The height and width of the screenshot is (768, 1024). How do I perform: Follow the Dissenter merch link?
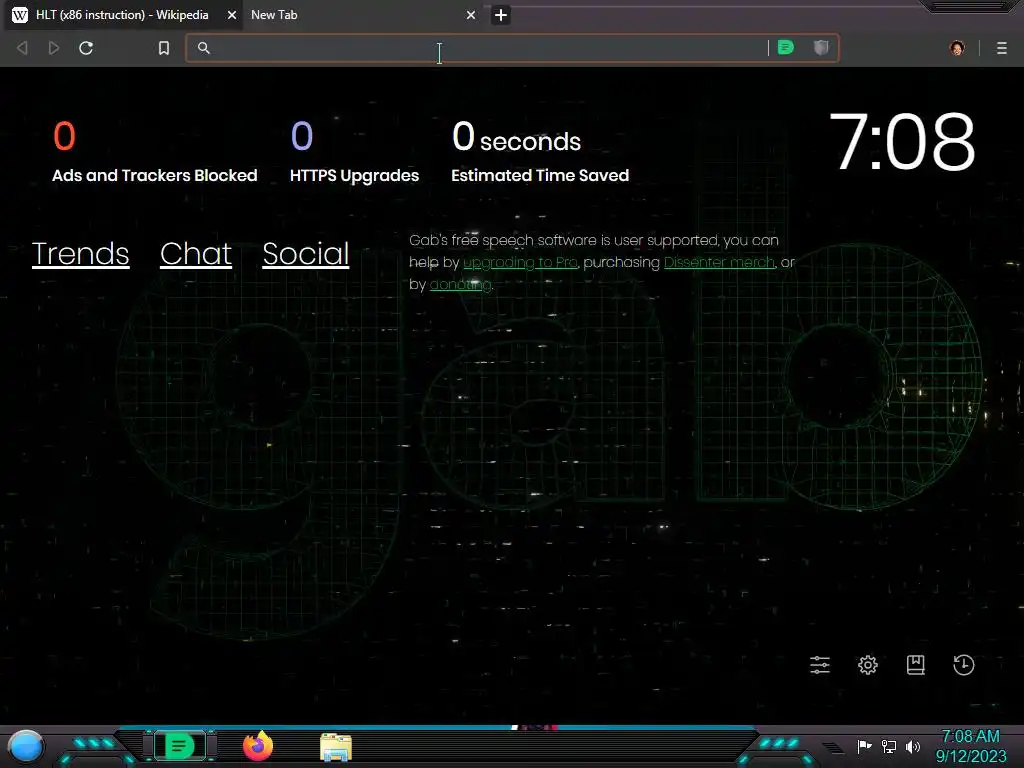tap(719, 263)
